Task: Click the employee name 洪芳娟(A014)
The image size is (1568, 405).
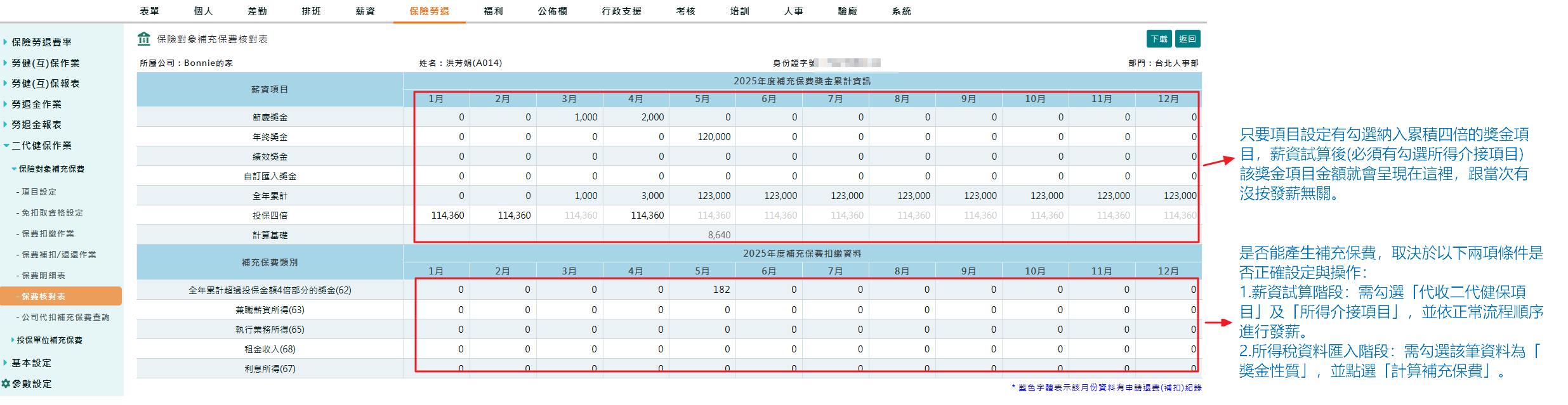Action: click(473, 63)
